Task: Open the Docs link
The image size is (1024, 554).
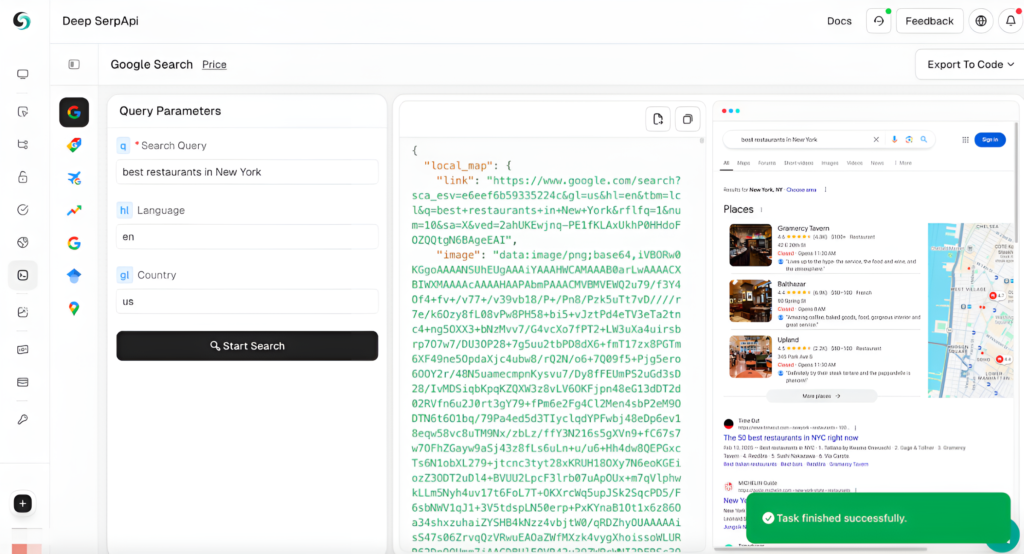Action: point(839,21)
